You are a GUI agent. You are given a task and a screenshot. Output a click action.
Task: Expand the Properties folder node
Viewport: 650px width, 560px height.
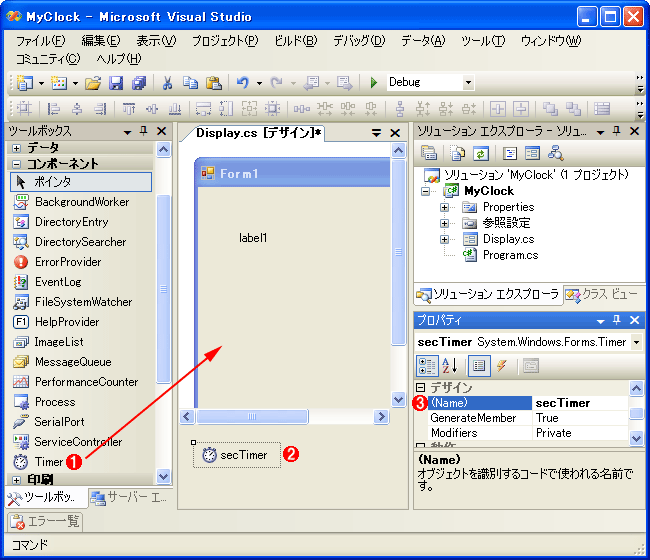click(x=444, y=207)
